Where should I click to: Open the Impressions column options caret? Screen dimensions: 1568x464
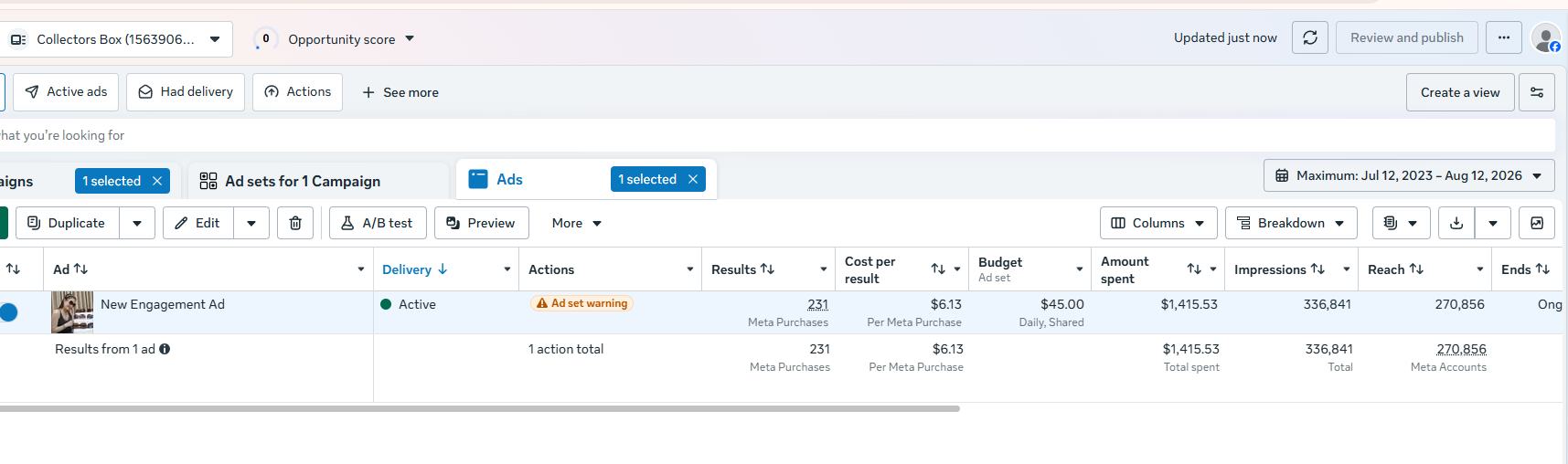(x=1347, y=269)
